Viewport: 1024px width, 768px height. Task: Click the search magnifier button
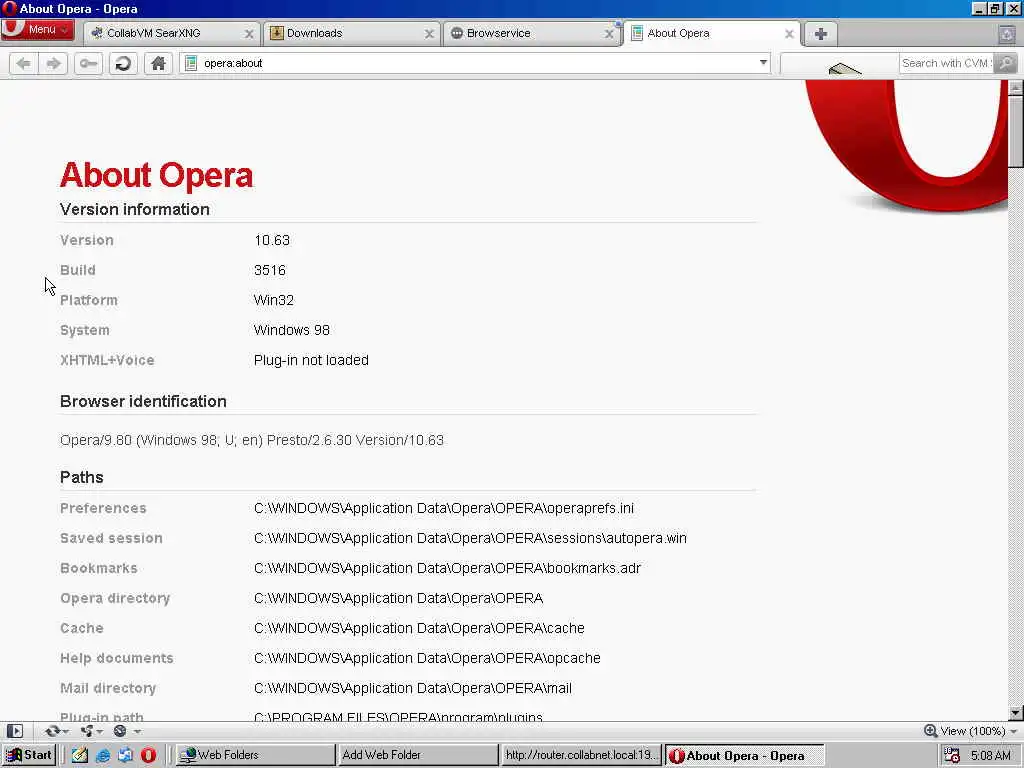coord(1006,63)
